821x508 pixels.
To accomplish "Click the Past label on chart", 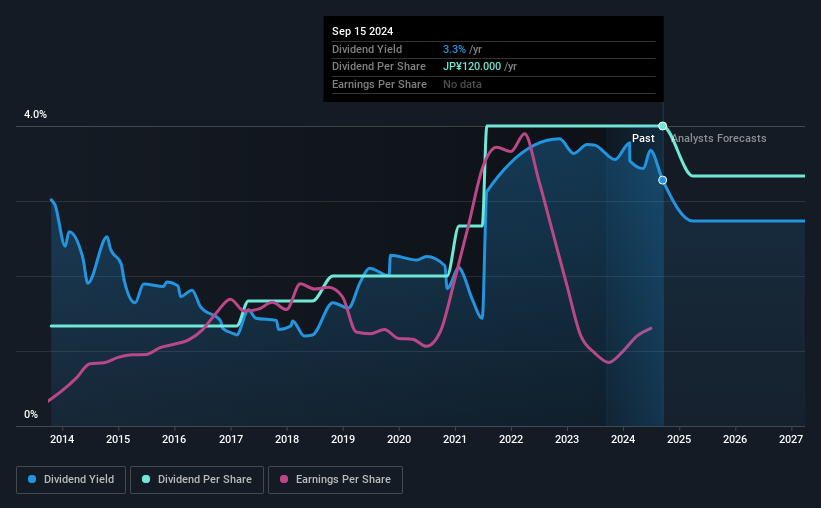I will (x=643, y=138).
